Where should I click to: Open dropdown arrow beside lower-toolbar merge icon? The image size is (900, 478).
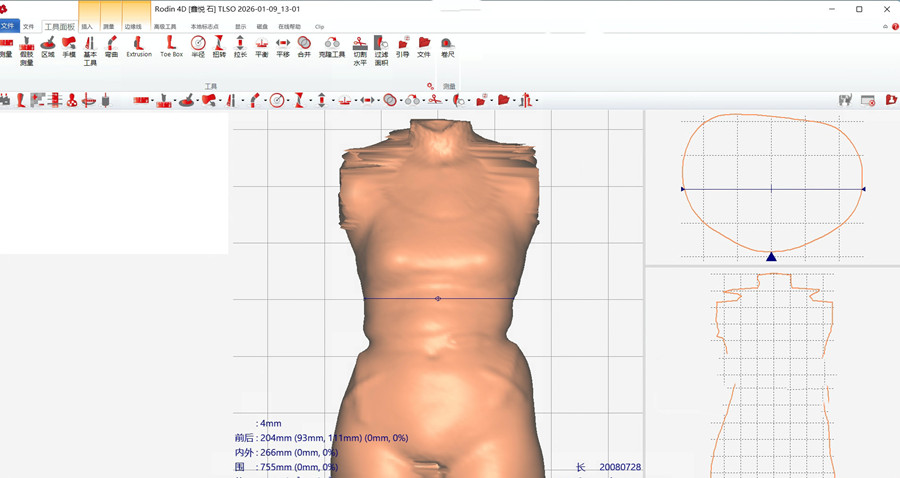click(400, 100)
